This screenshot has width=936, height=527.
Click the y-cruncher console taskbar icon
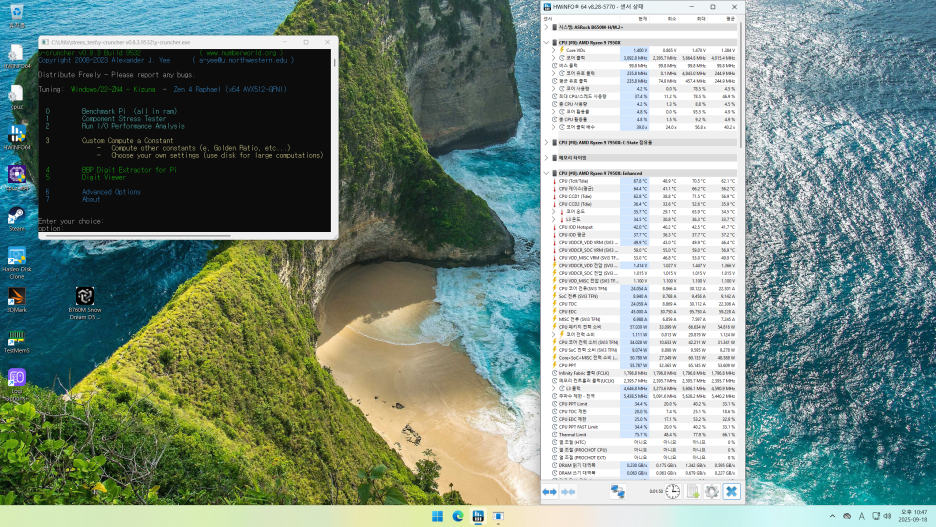tap(498, 516)
